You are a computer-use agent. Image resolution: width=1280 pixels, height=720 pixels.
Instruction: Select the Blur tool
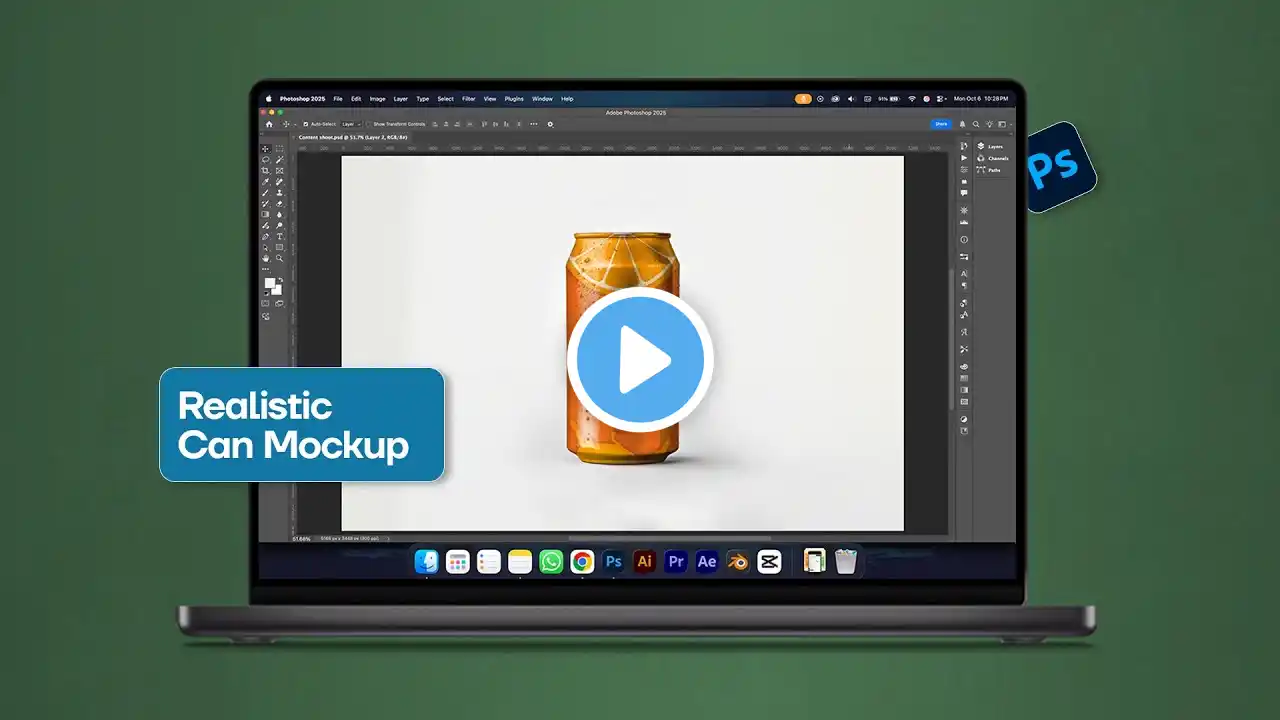[279, 214]
